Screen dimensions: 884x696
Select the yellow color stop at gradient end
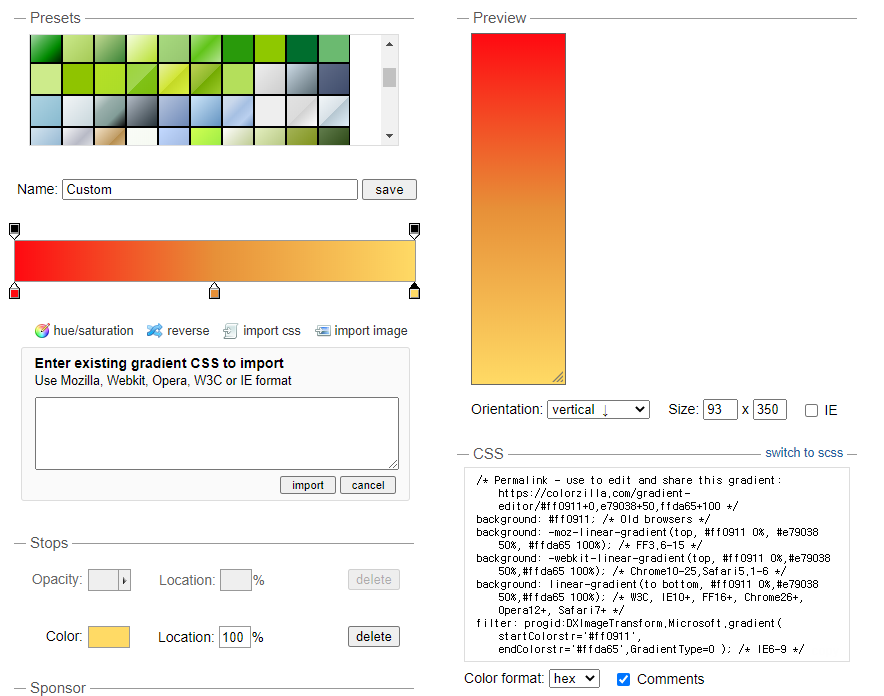pyautogui.click(x=414, y=291)
